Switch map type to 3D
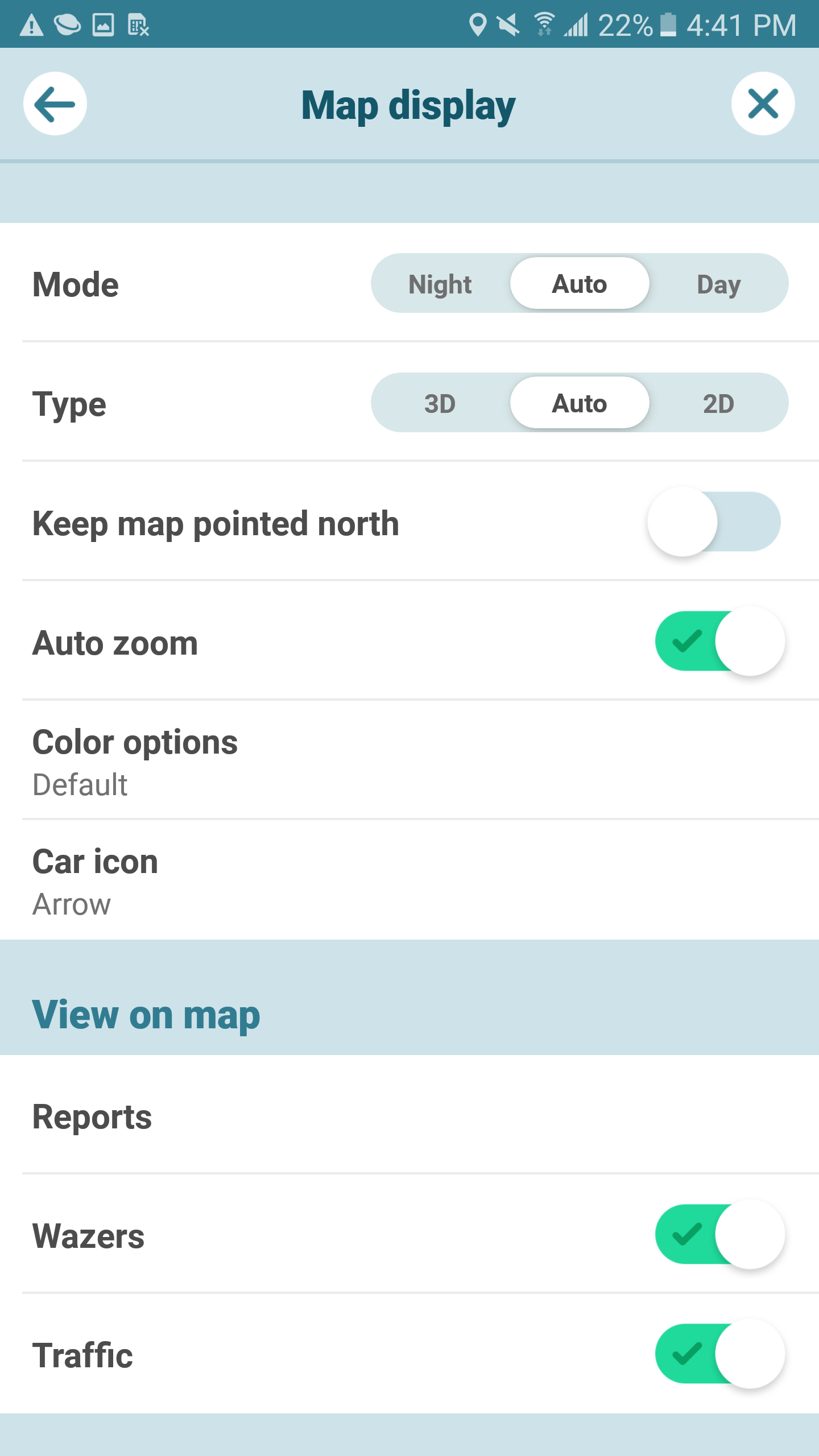The width and height of the screenshot is (819, 1456). tap(440, 403)
